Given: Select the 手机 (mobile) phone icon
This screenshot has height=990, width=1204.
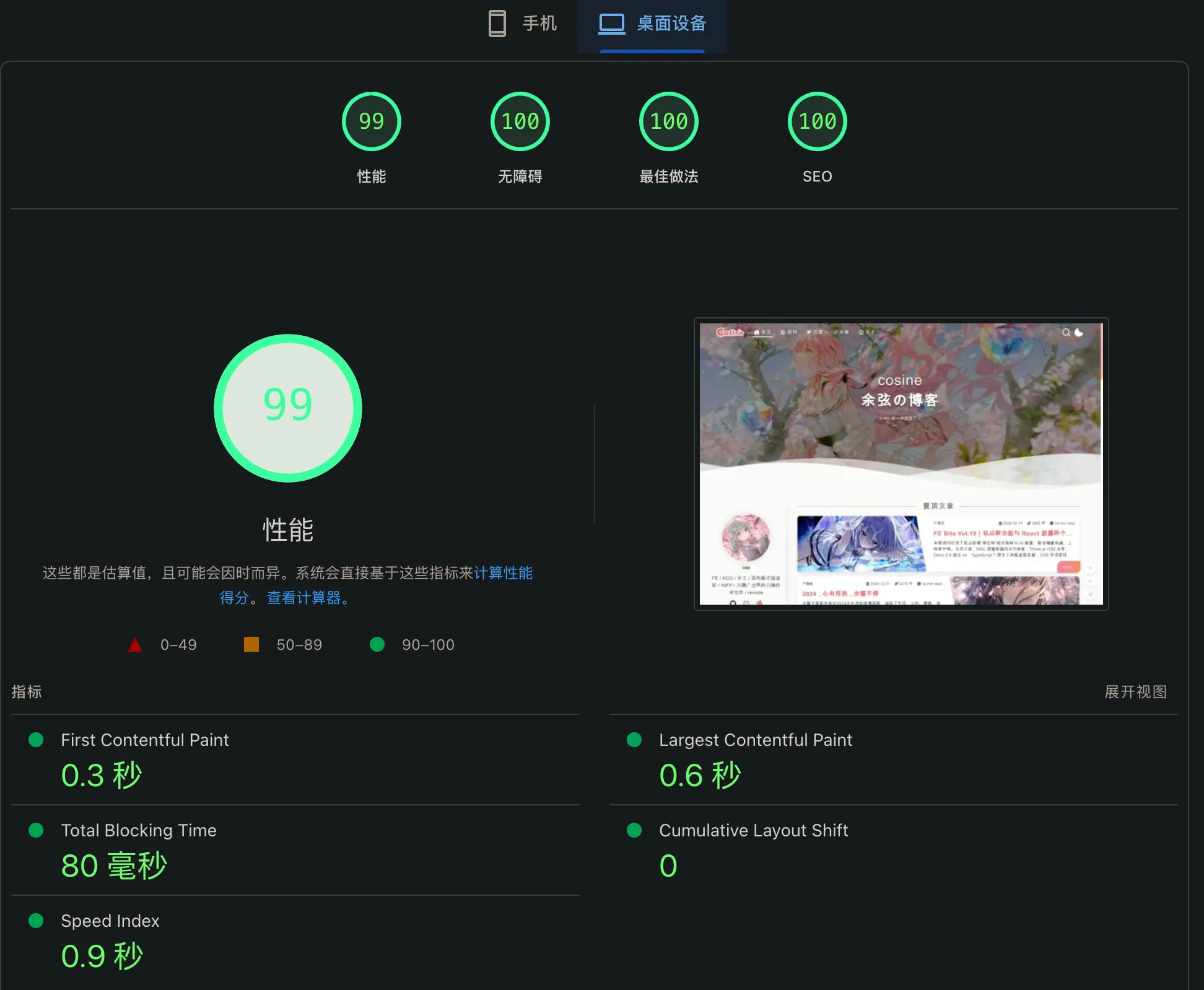Looking at the screenshot, I should tap(497, 24).
